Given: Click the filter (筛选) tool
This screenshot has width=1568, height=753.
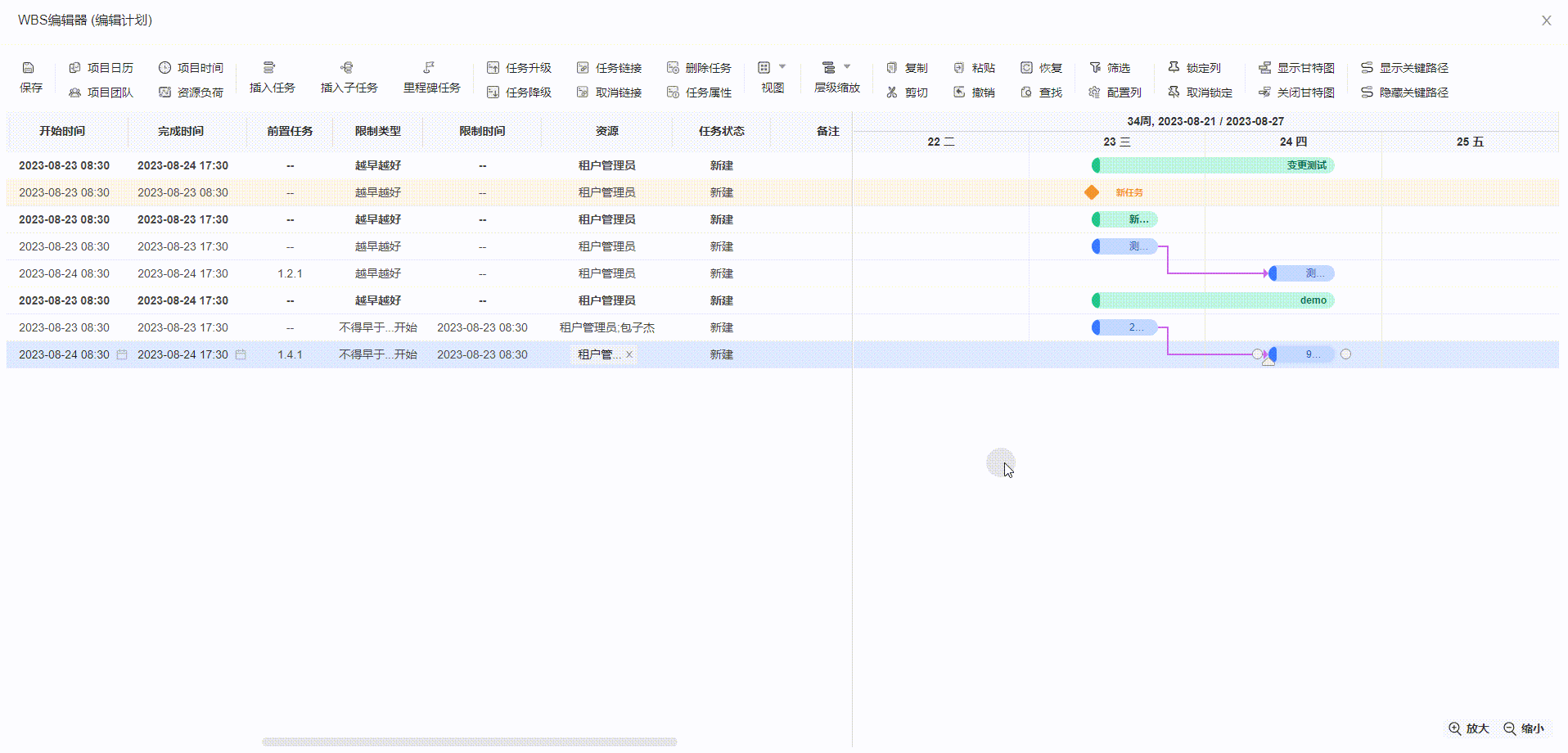Looking at the screenshot, I should point(1110,68).
